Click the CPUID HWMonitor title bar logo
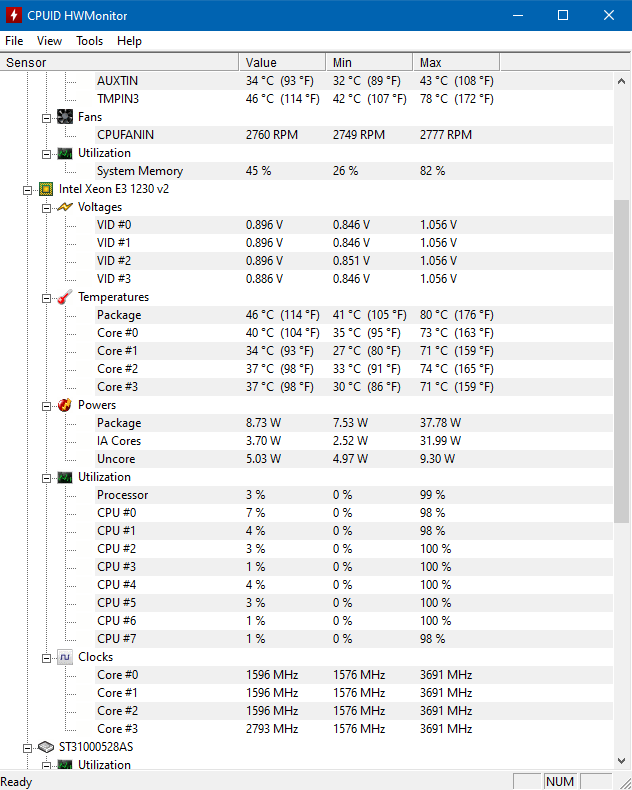The image size is (632, 790). (x=14, y=15)
